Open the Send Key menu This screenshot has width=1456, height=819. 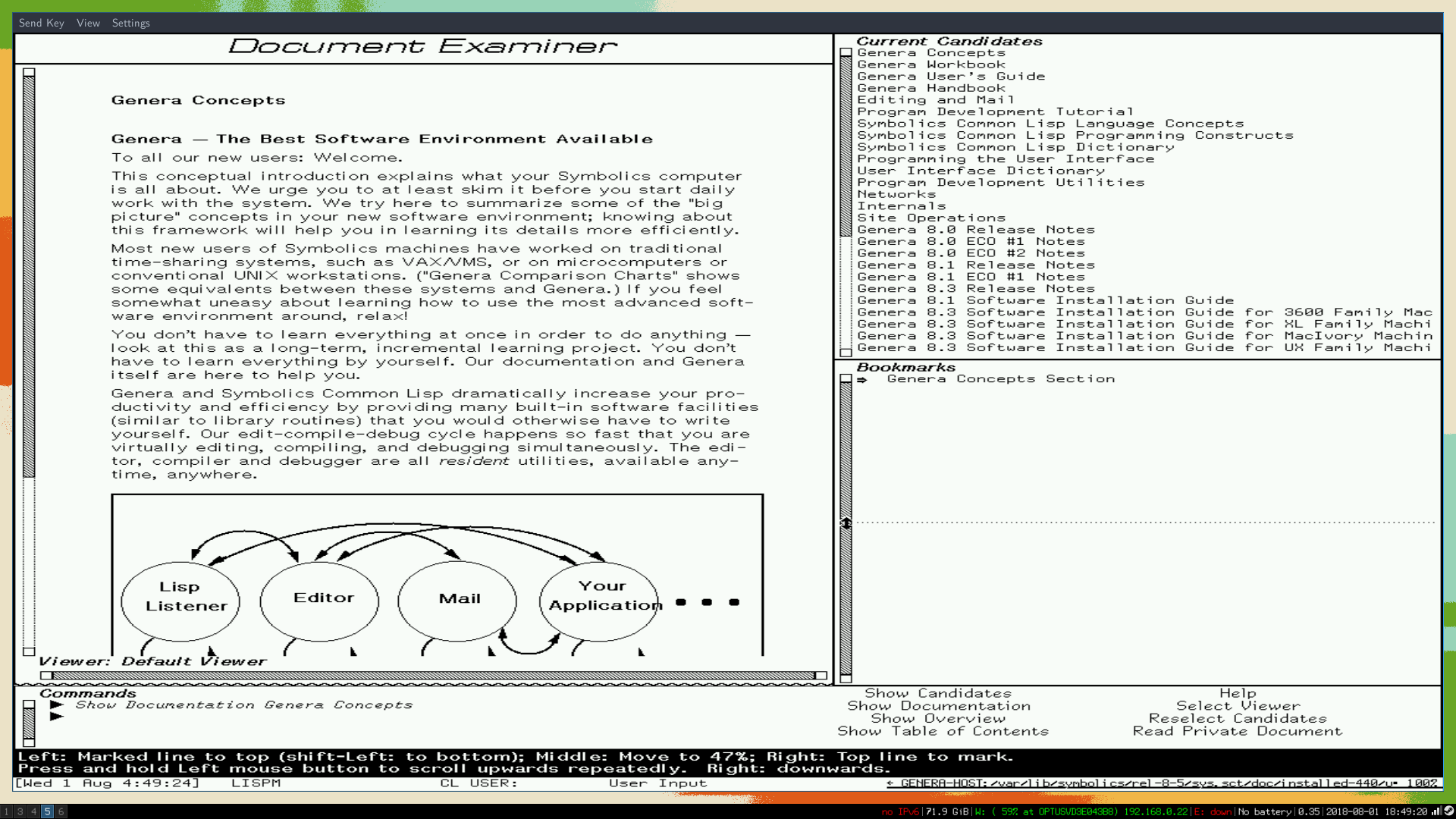coord(42,23)
